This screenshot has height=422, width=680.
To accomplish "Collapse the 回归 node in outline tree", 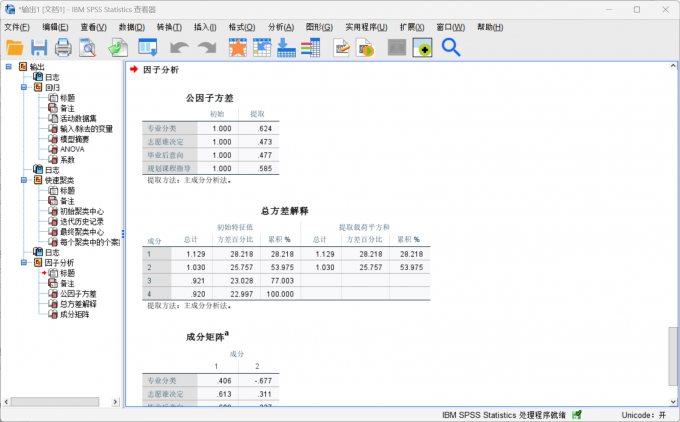I will (24, 87).
